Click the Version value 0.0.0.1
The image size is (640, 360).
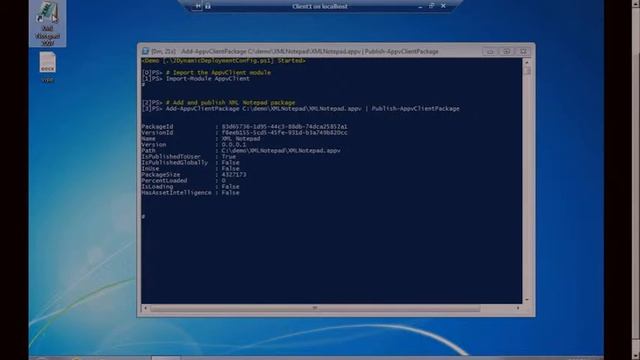pyautogui.click(x=234, y=144)
